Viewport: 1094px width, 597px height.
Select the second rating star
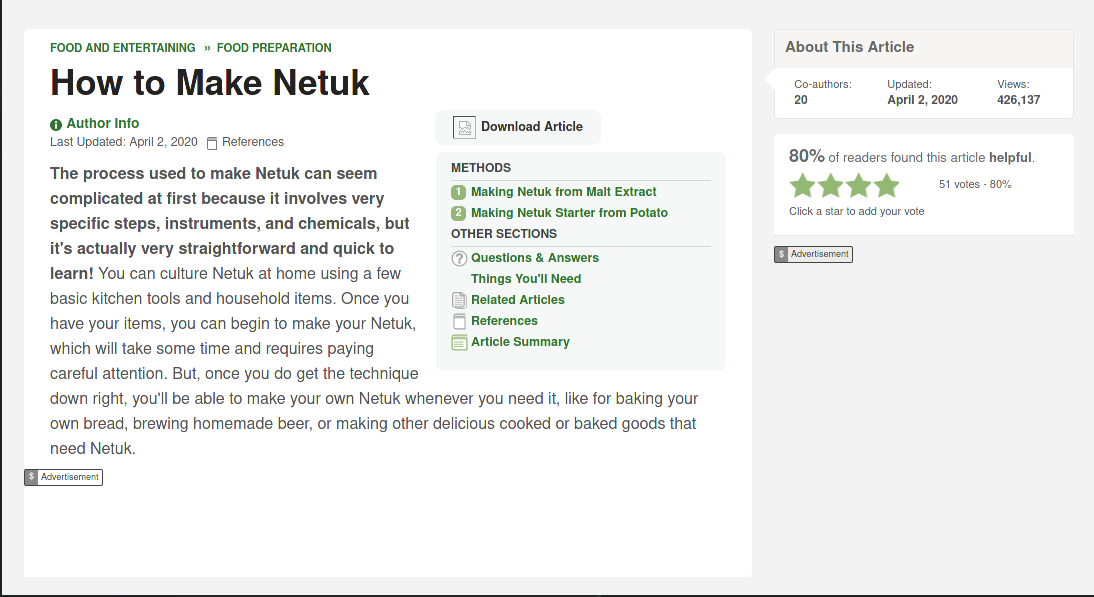830,186
